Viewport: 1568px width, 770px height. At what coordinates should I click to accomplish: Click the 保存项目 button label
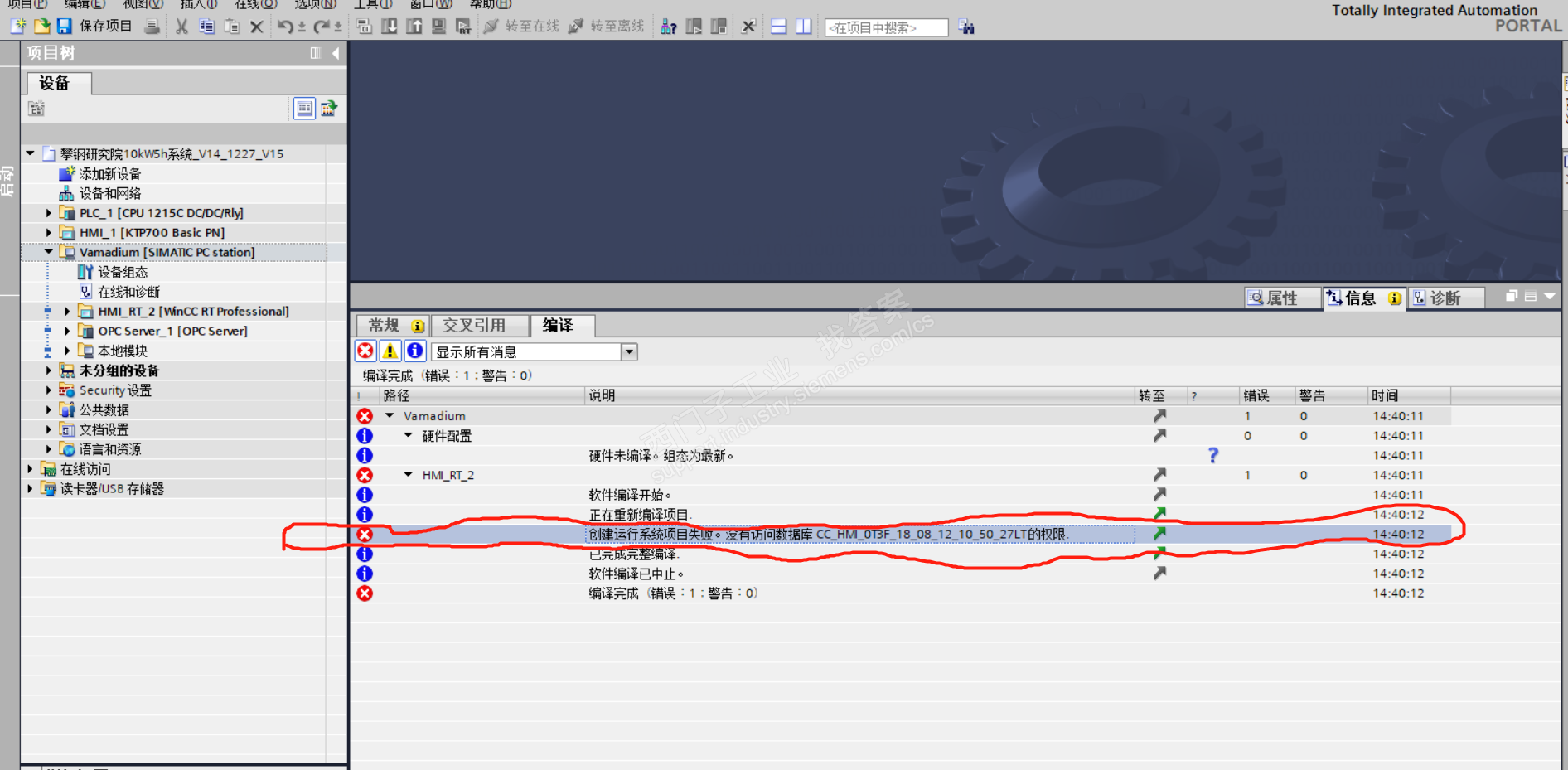105,27
